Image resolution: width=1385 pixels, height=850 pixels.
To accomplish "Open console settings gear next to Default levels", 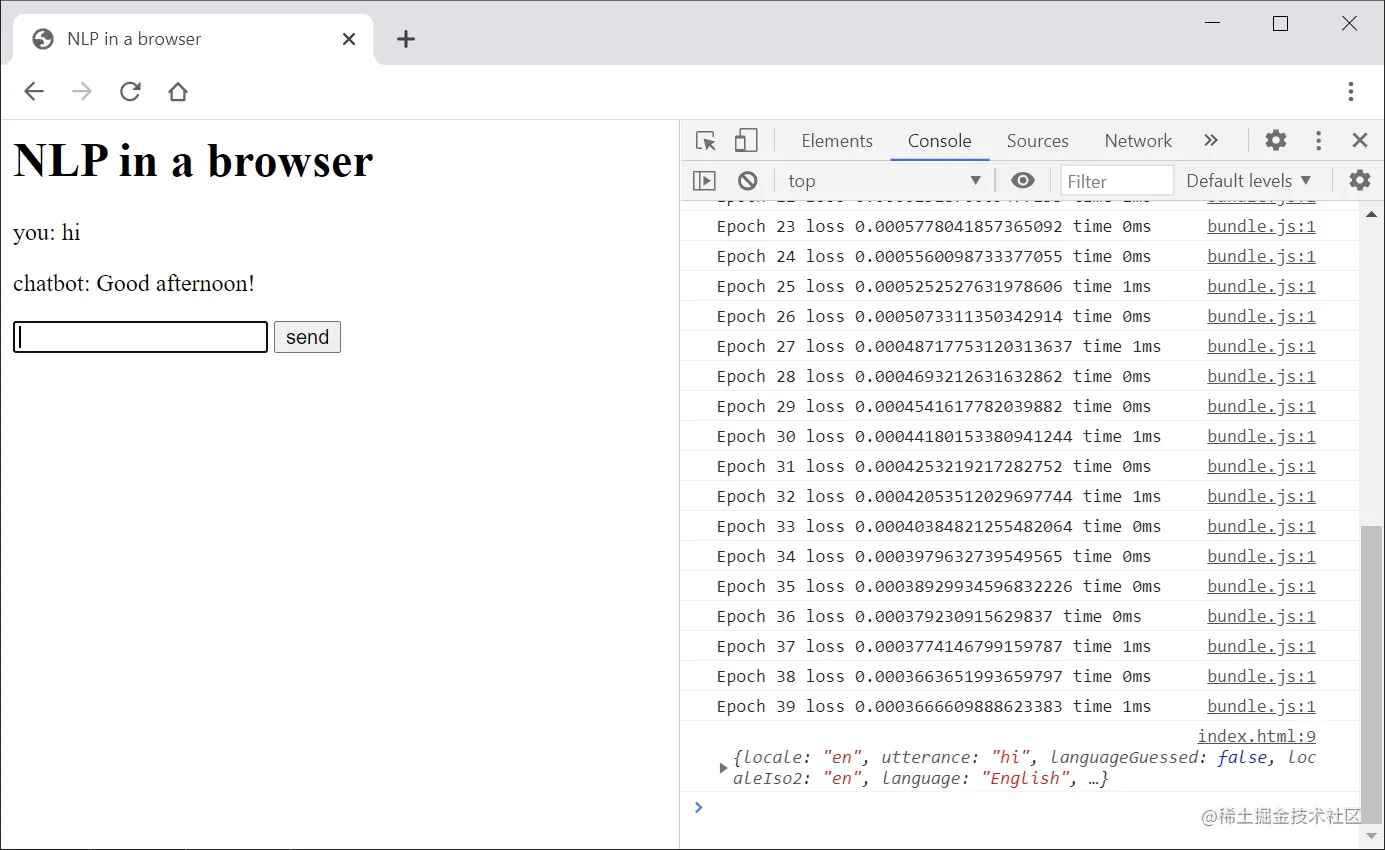I will coord(1360,181).
